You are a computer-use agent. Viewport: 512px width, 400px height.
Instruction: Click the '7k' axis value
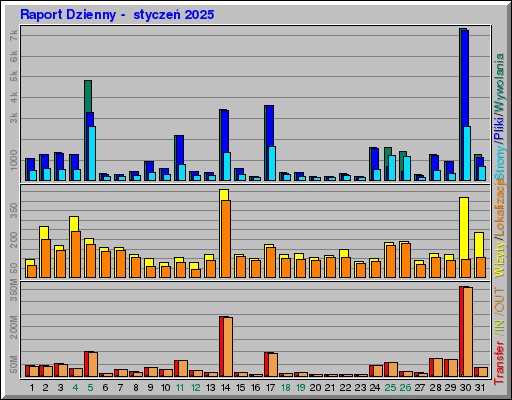pyautogui.click(x=13, y=35)
